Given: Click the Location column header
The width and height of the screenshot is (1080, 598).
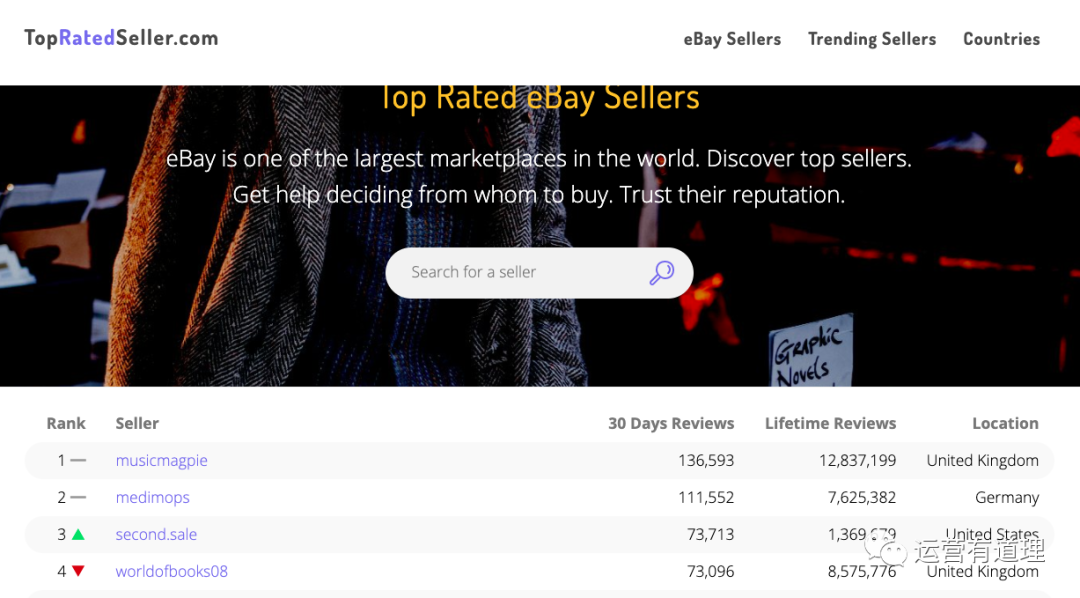Looking at the screenshot, I should [x=1005, y=423].
